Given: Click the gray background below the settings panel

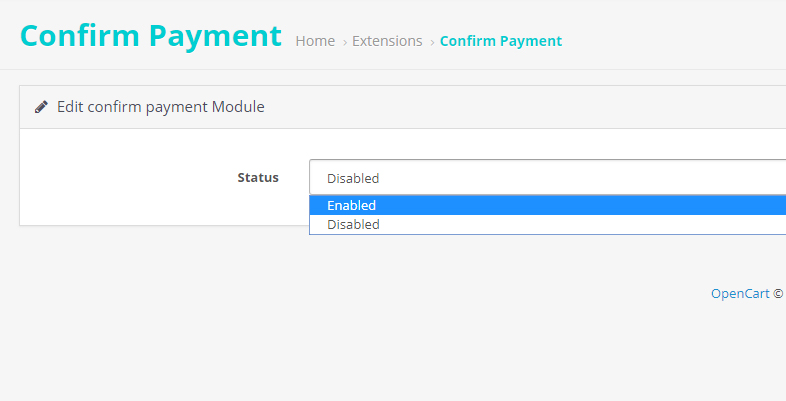Looking at the screenshot, I should 300,330.
